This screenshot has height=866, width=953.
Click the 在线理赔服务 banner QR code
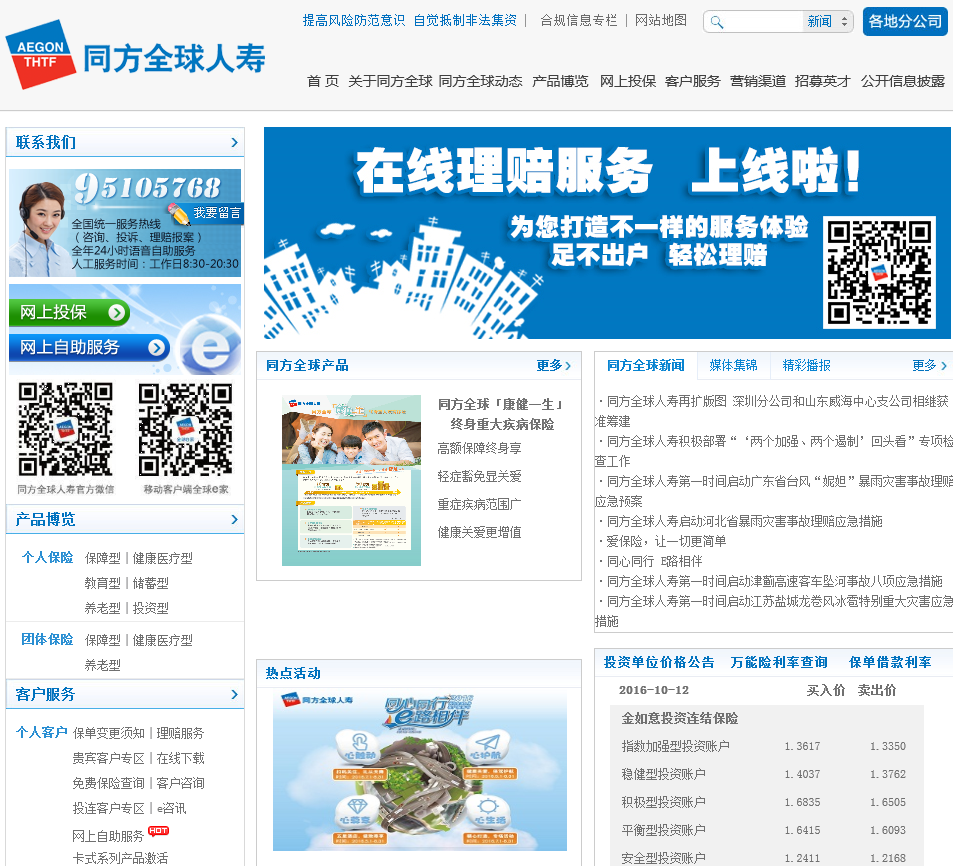[879, 272]
